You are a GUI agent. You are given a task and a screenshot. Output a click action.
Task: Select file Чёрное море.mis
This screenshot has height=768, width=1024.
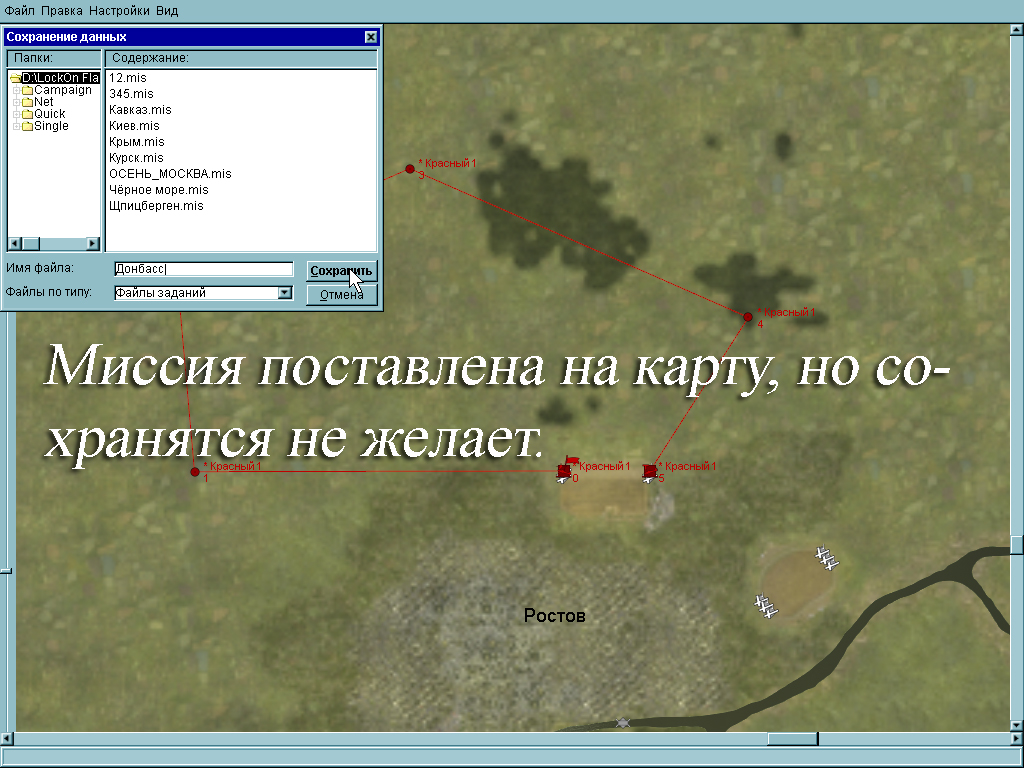tap(159, 189)
